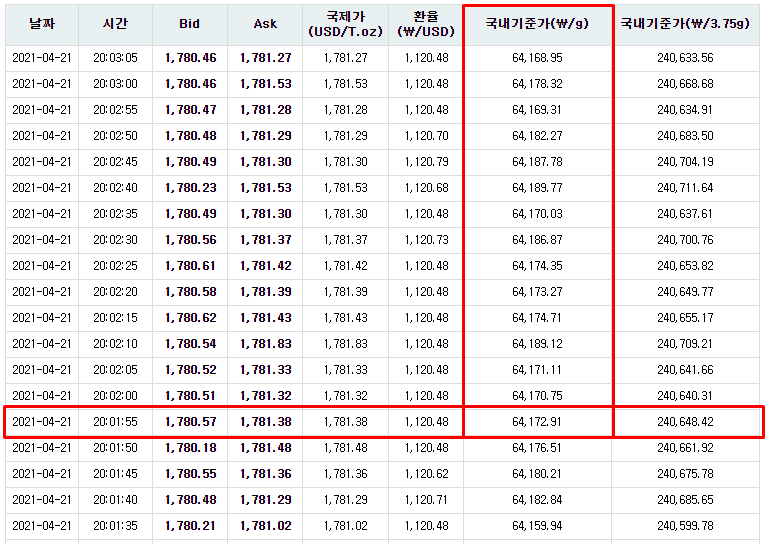
Task: Click Bid value 1,780.47
Action: coord(191,110)
